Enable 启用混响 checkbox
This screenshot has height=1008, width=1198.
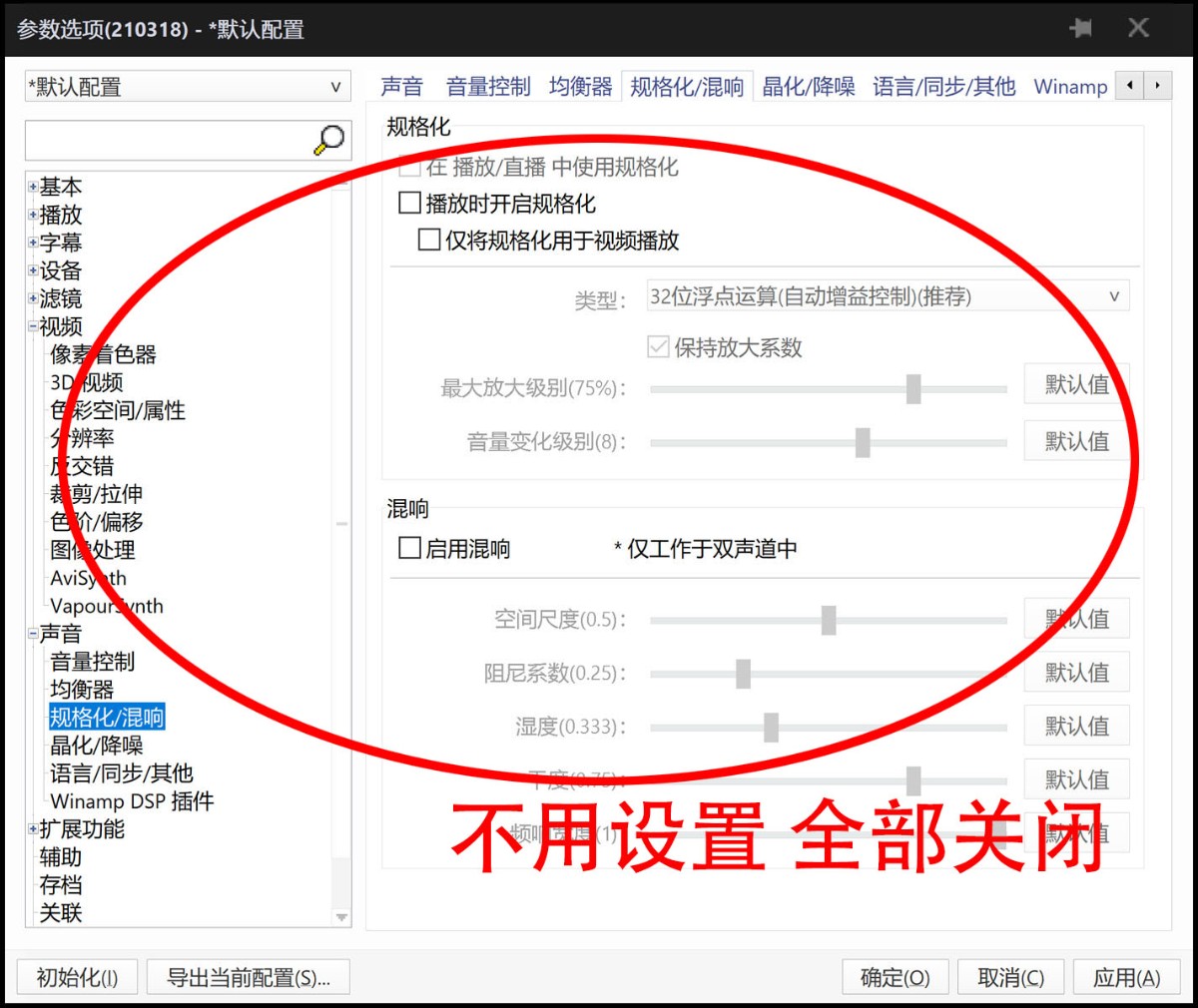(409, 547)
